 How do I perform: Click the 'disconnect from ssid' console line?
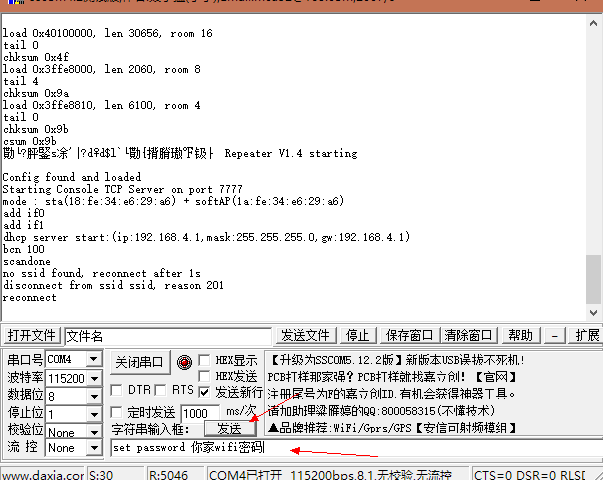[113, 285]
